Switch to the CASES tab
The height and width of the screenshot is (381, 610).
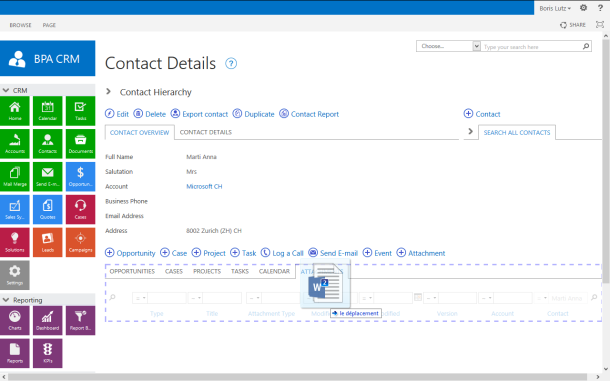click(x=174, y=272)
